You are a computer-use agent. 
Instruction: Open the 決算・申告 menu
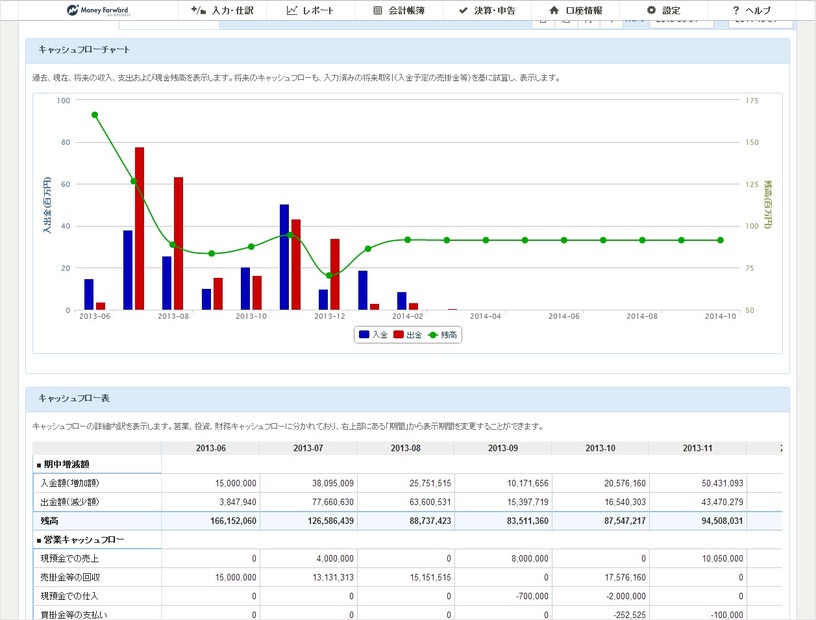(487, 10)
